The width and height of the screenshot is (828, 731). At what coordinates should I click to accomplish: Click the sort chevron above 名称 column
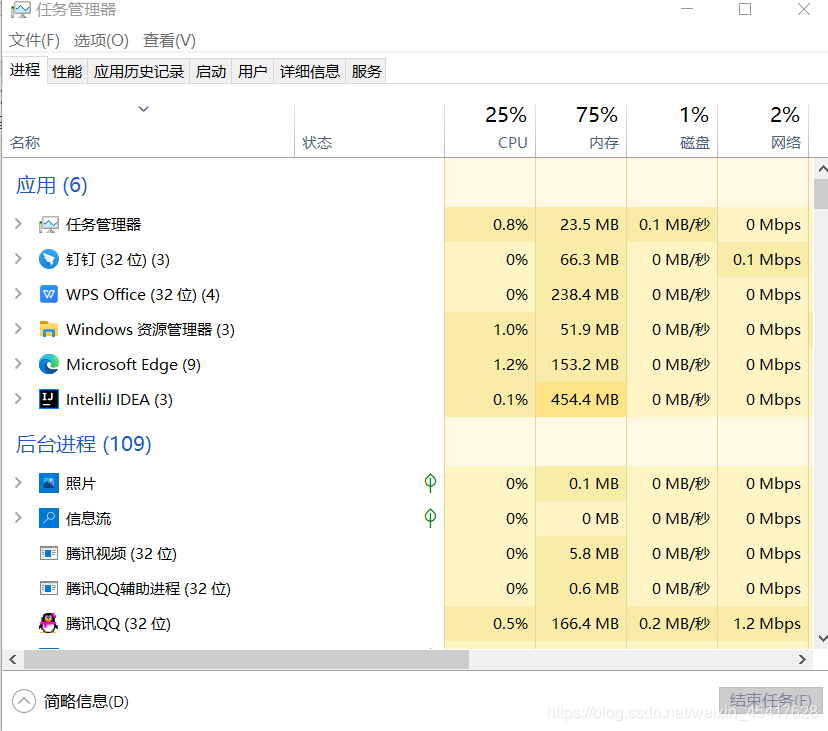point(144,109)
